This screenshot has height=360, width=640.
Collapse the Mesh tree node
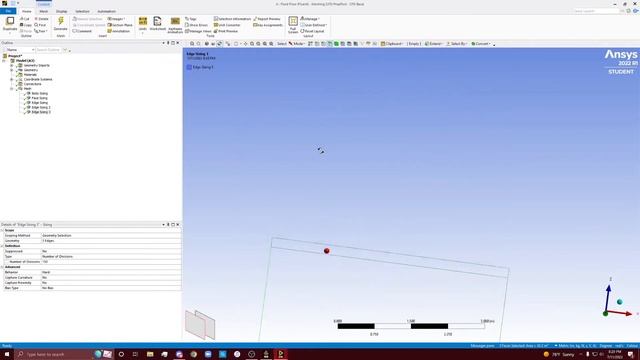click(12, 89)
